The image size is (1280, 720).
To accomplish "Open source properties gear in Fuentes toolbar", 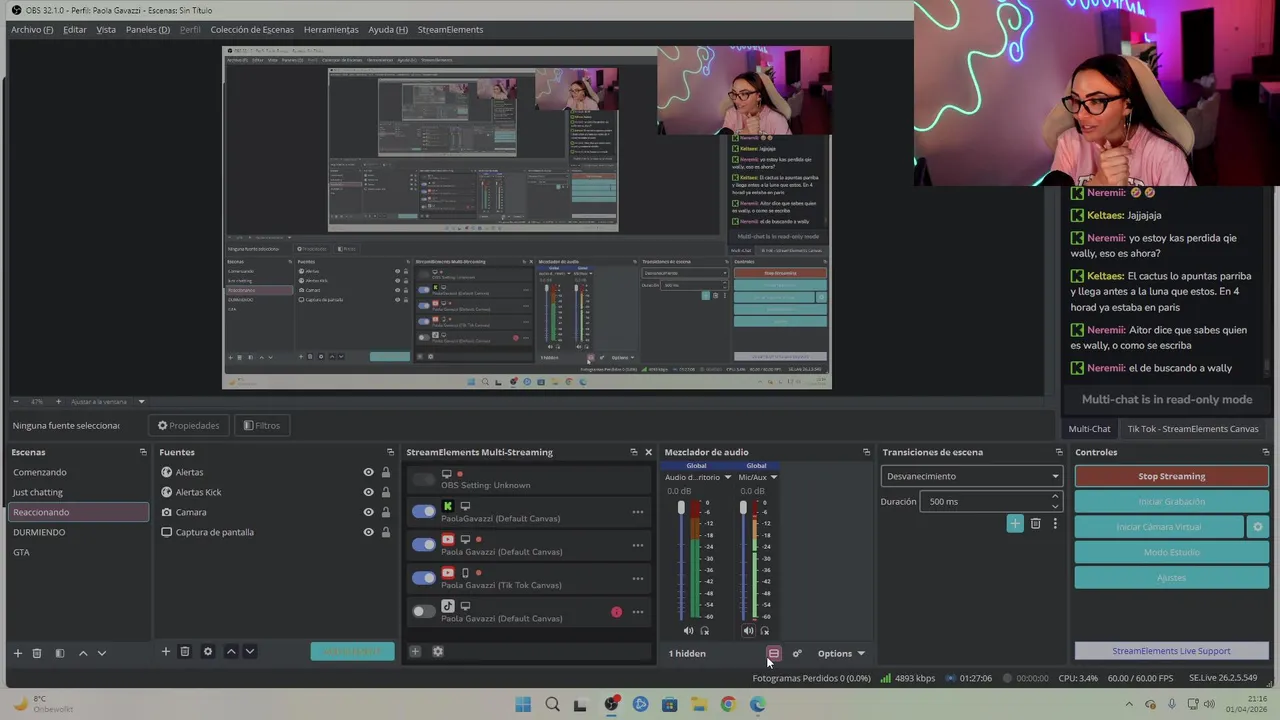I will pos(208,651).
